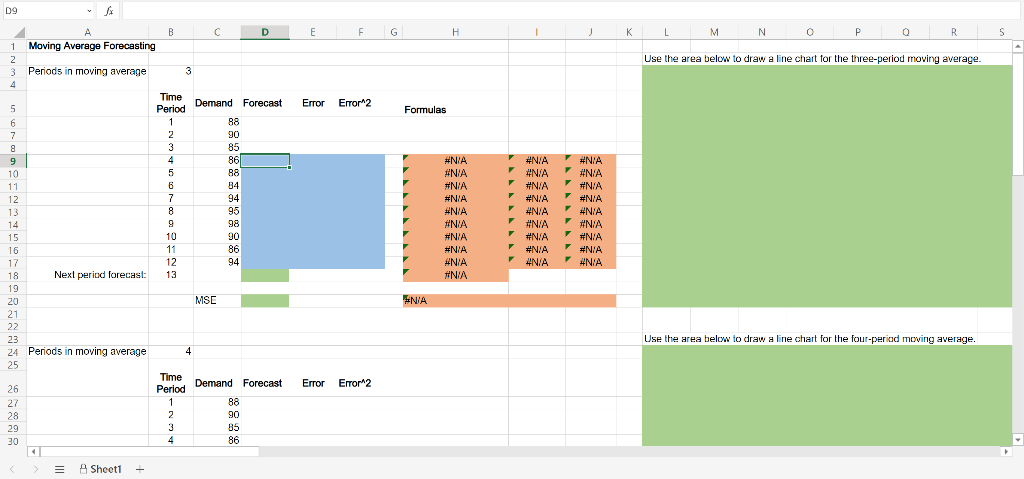Select green forecast cell D18
The width and height of the screenshot is (1024, 479).
[x=264, y=275]
